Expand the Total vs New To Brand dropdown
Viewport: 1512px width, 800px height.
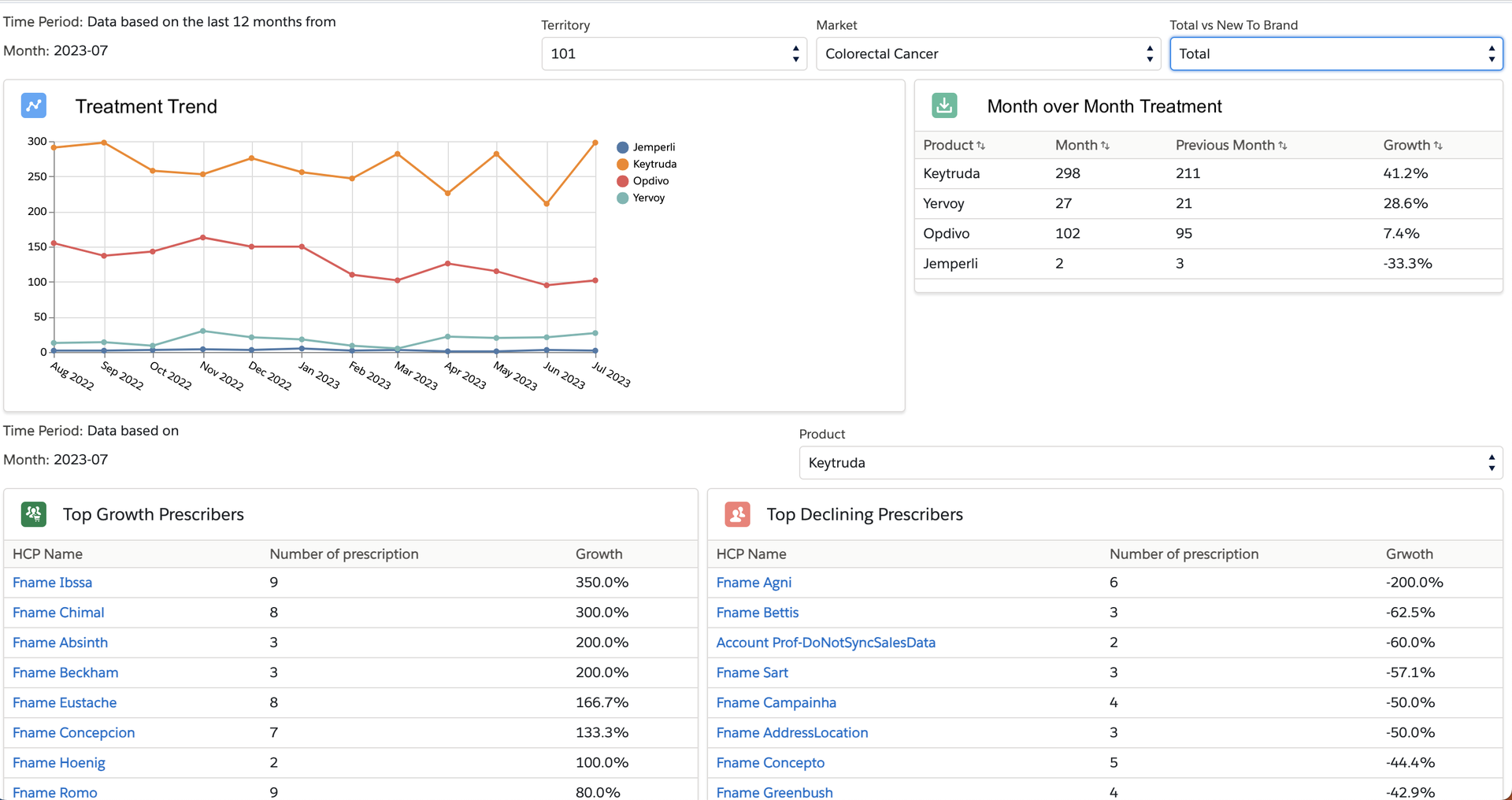(1336, 54)
